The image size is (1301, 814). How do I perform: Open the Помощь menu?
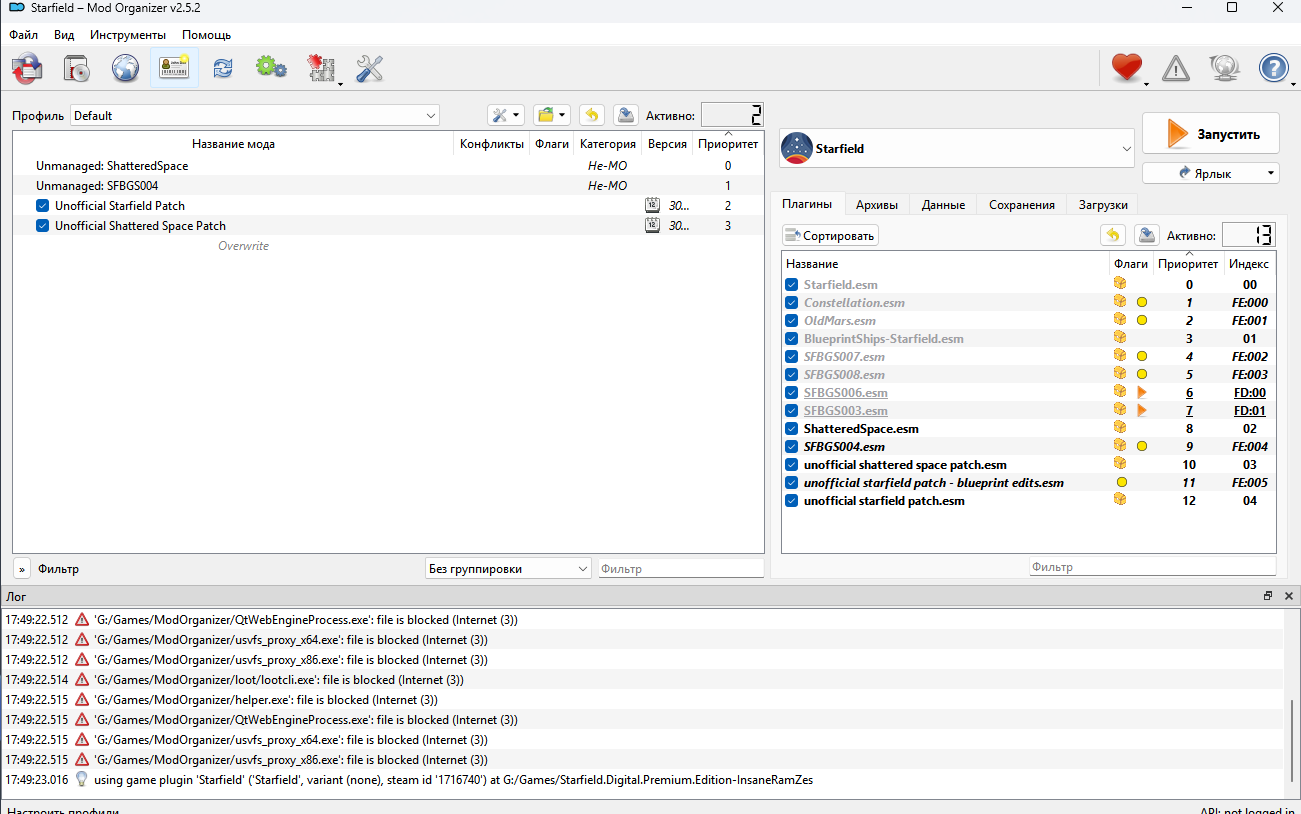206,35
